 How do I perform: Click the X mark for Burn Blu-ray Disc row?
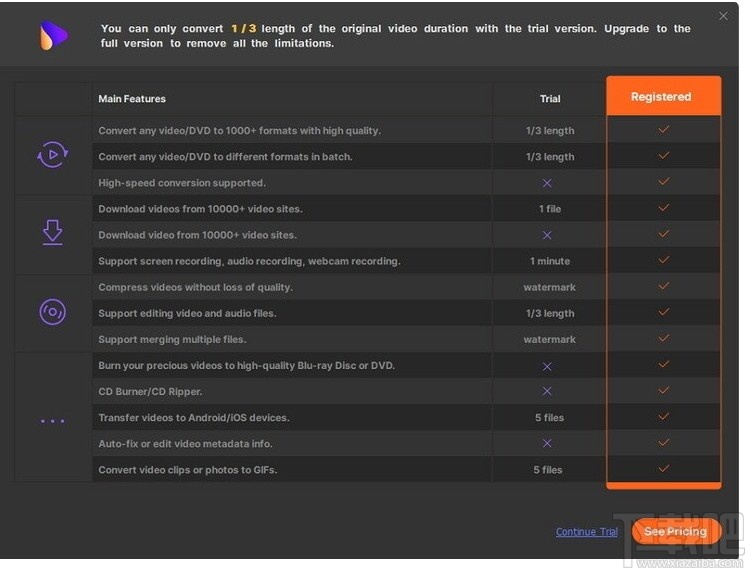(x=547, y=366)
